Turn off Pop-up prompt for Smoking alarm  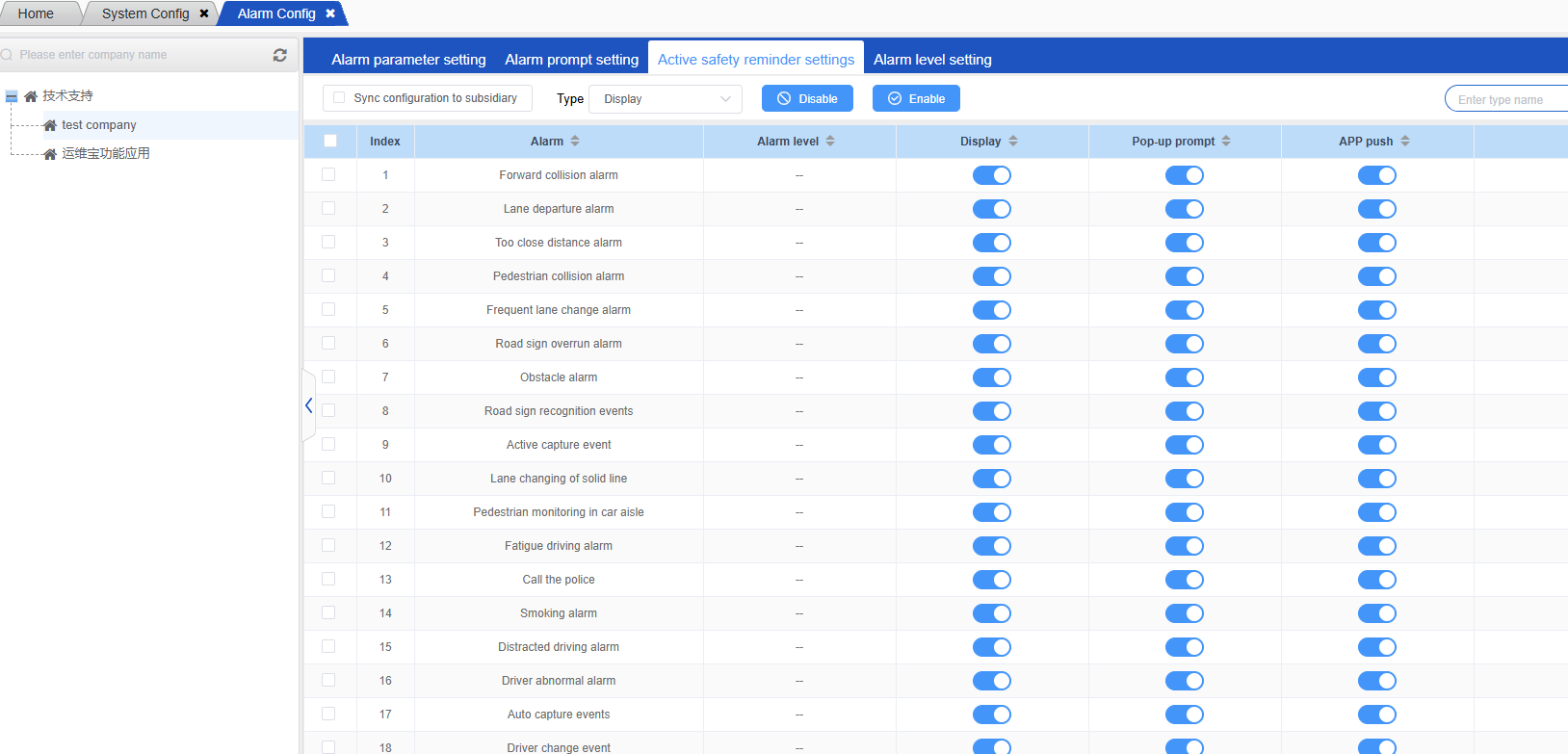(1184, 613)
